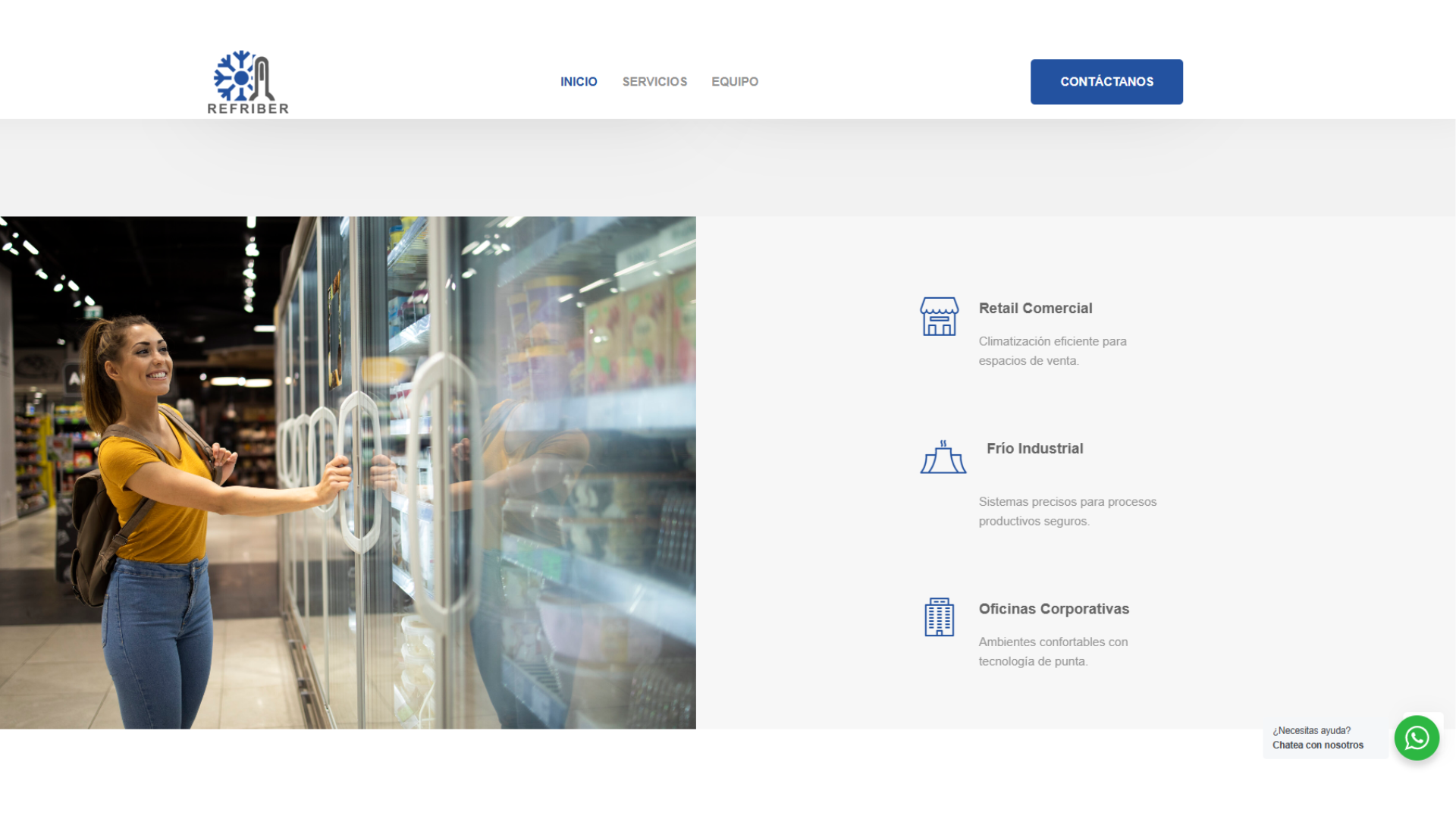Click the Chatea con nosotros bubble
Image resolution: width=1456 pixels, height=819 pixels.
tap(1317, 745)
